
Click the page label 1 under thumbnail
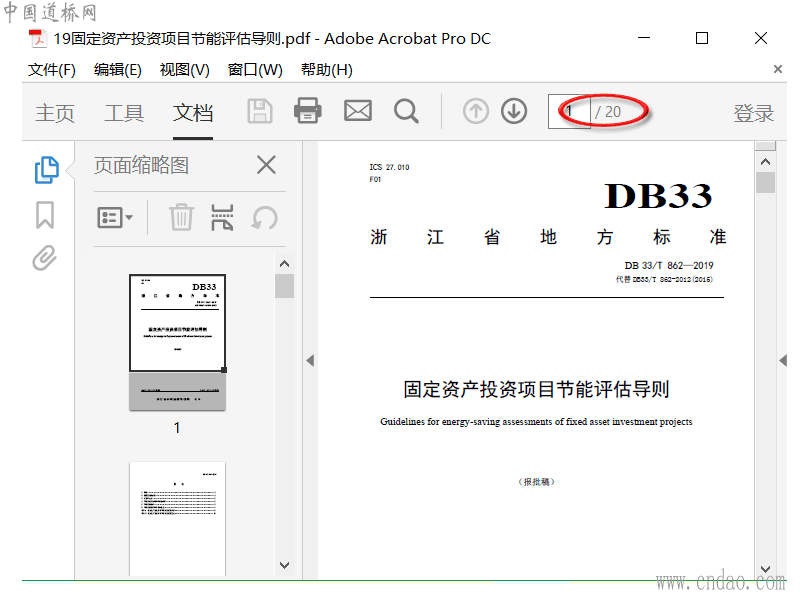pyautogui.click(x=177, y=428)
